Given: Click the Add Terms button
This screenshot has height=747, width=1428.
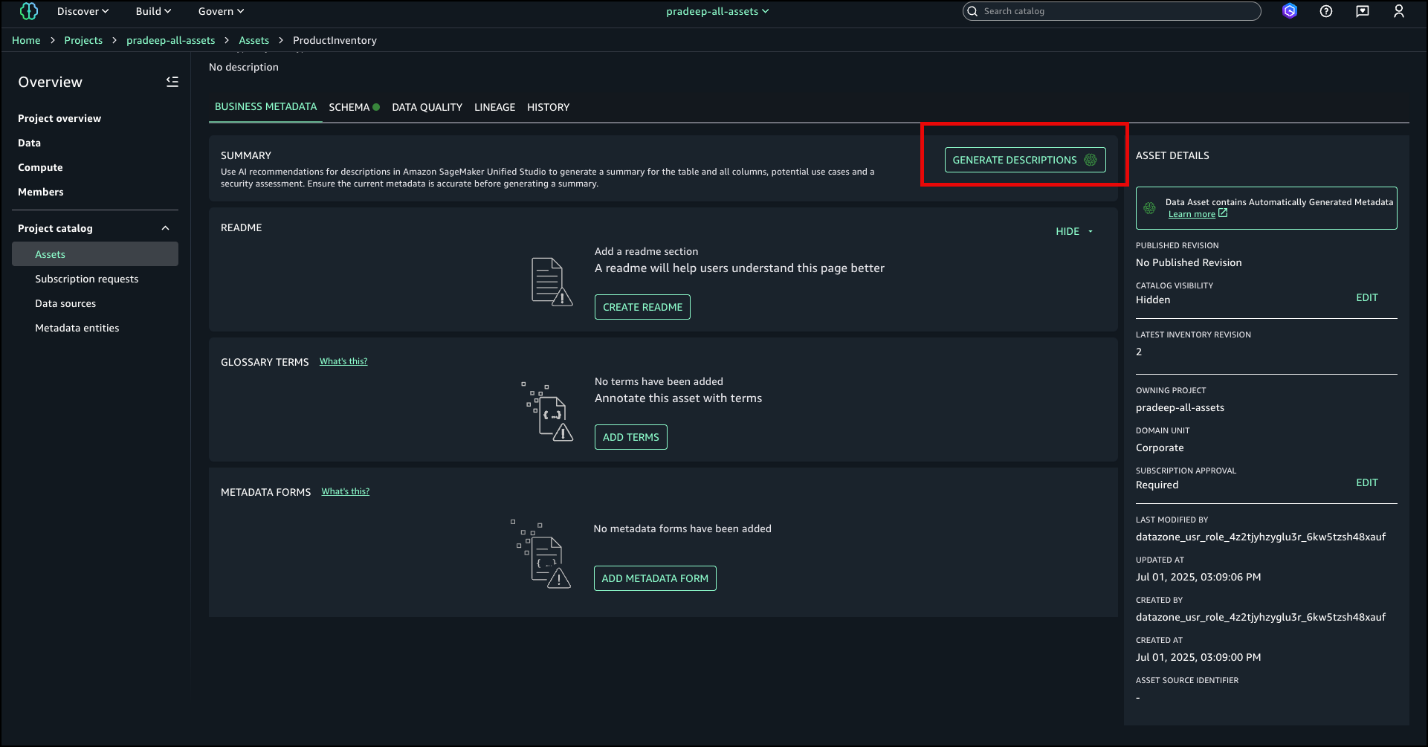Looking at the screenshot, I should click(x=631, y=437).
